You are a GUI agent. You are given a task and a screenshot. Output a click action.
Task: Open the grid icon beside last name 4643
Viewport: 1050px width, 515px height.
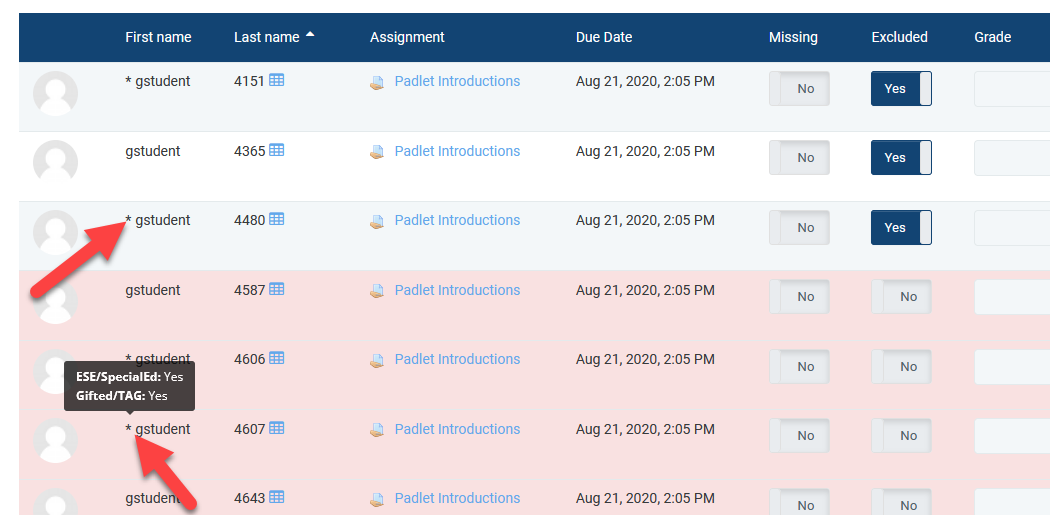tap(277, 498)
